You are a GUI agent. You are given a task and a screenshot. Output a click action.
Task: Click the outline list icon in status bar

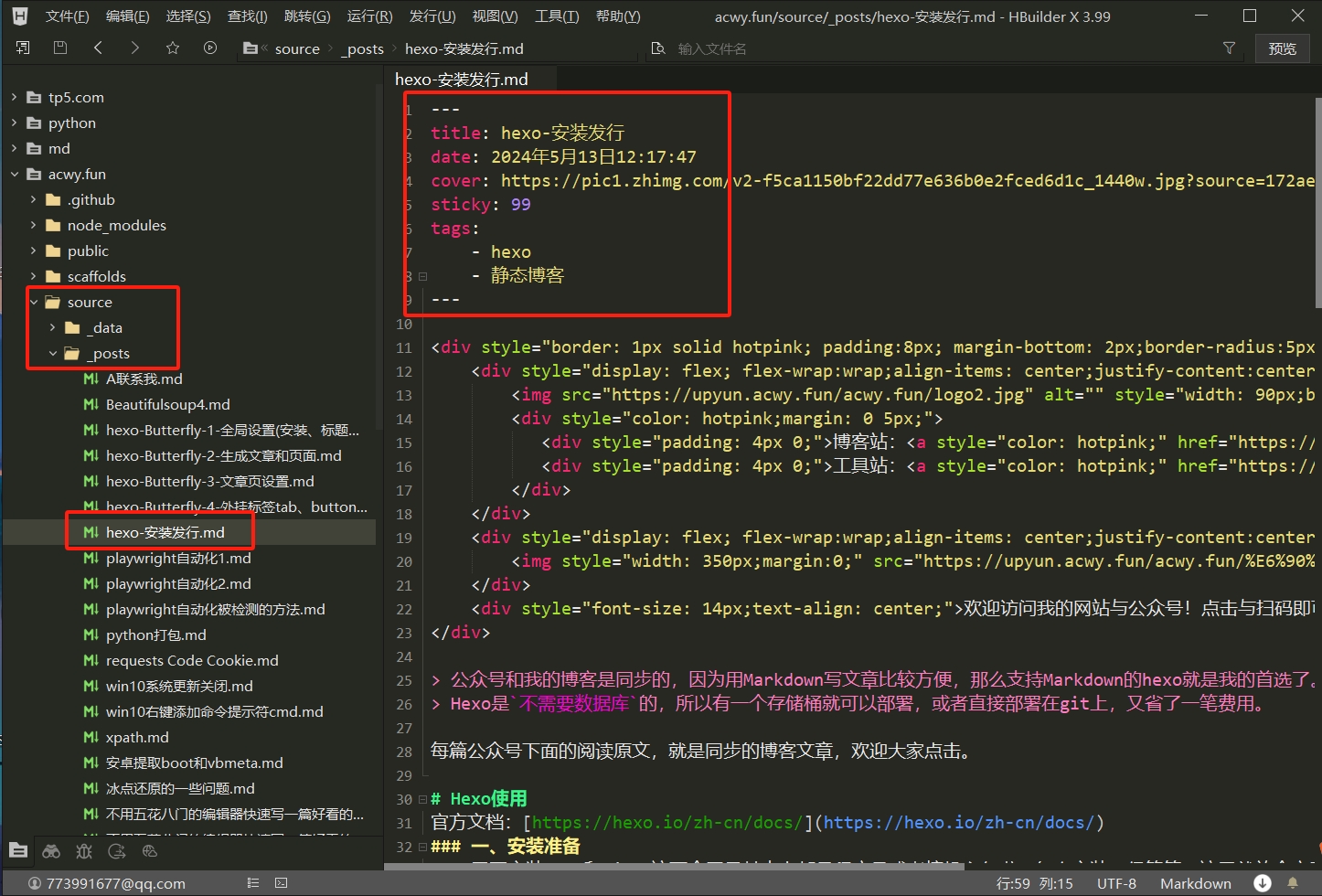(253, 883)
